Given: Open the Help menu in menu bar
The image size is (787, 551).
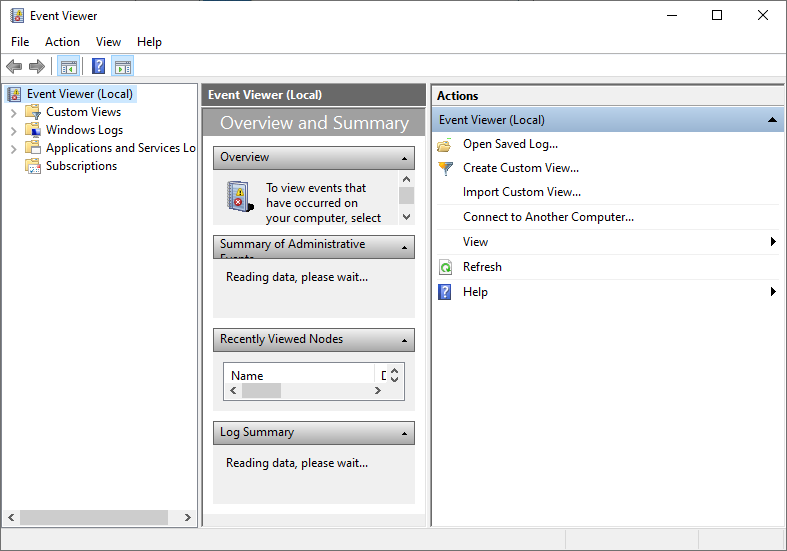Looking at the screenshot, I should tap(149, 42).
